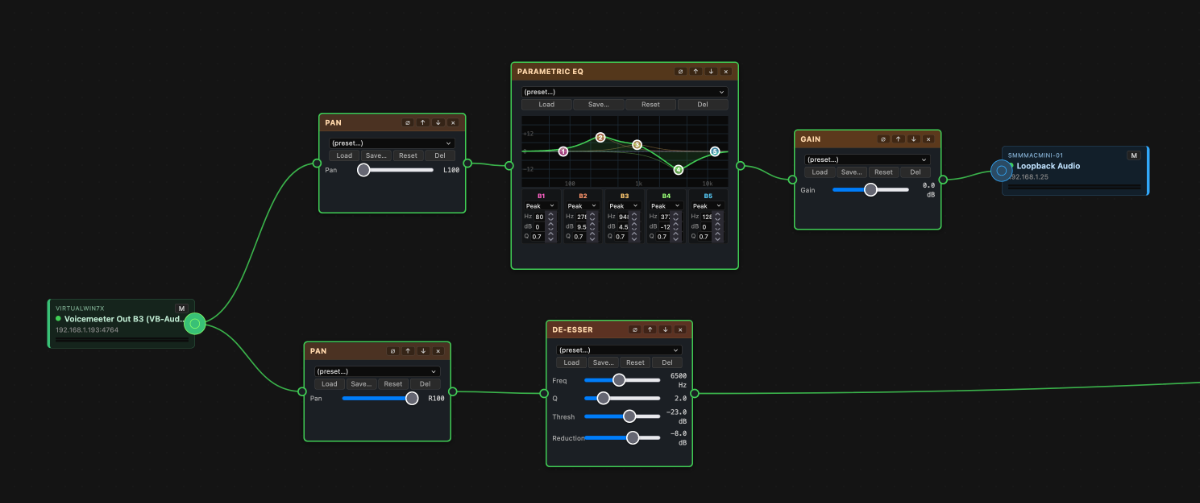Mute the Loopback Audio output
Viewport: 1200px width, 503px height.
point(1134,155)
